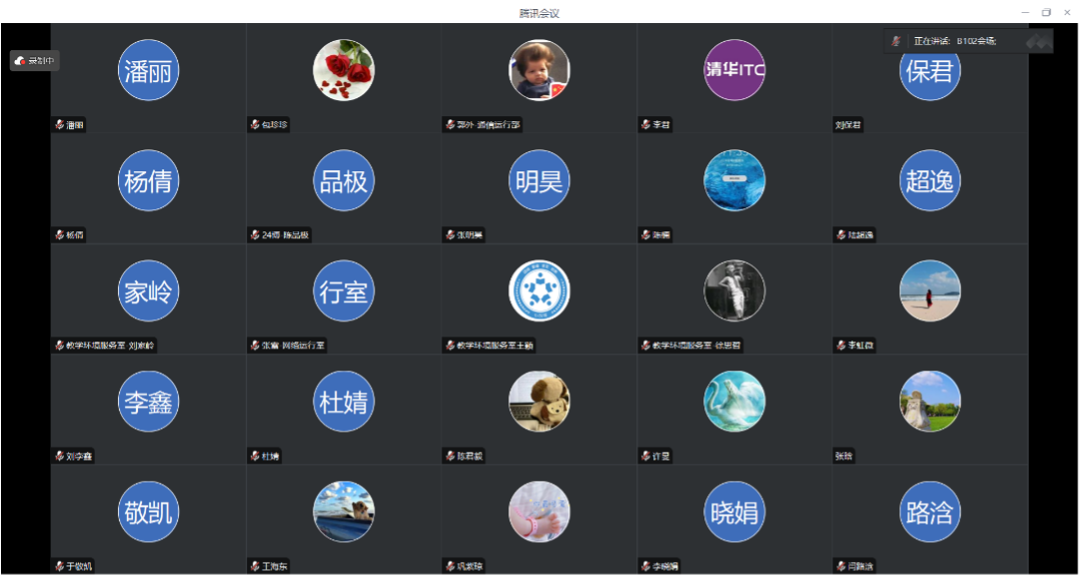Click the red roses profile avatar
Screen dimensions: 1084x577
[344, 70]
